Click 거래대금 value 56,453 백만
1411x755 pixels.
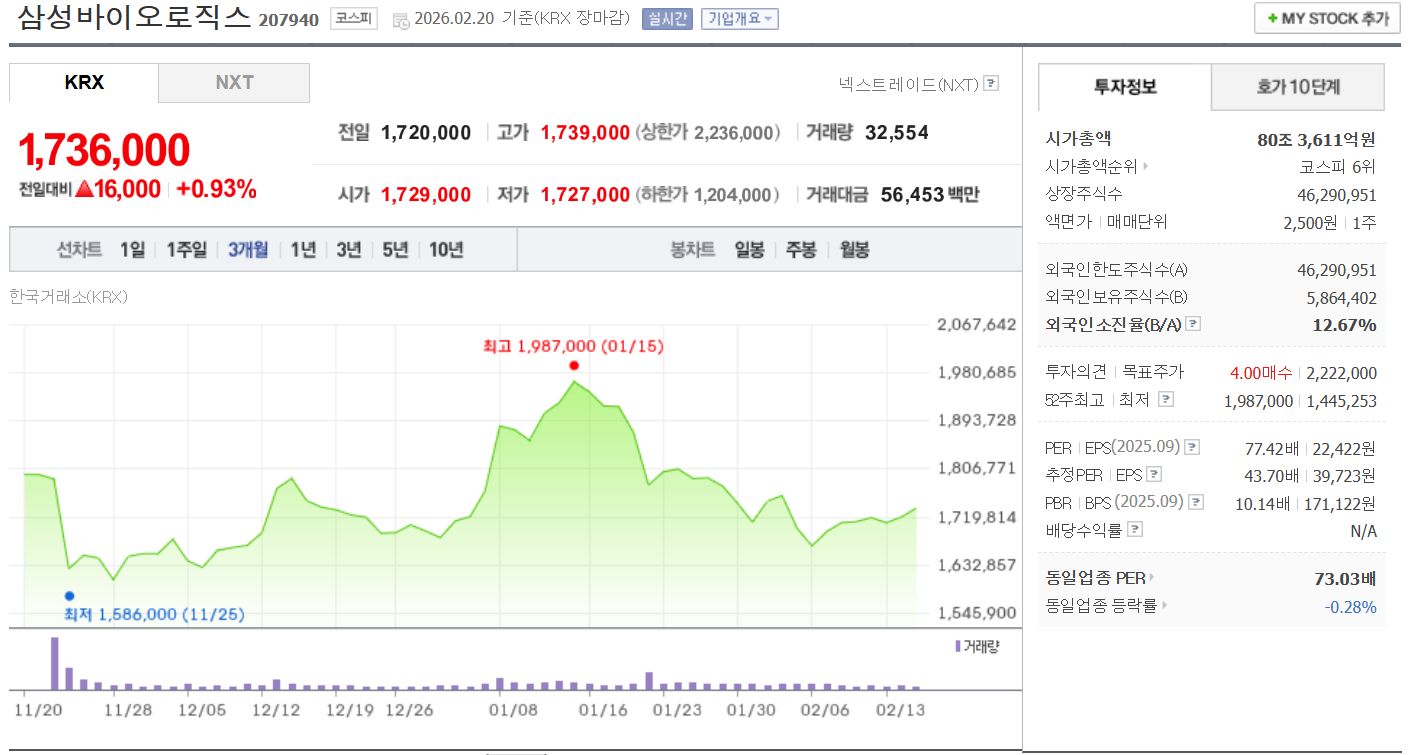click(x=930, y=195)
